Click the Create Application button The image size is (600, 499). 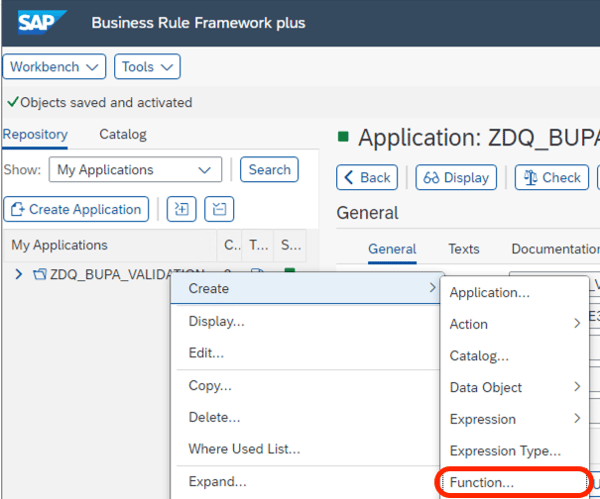(x=76, y=209)
